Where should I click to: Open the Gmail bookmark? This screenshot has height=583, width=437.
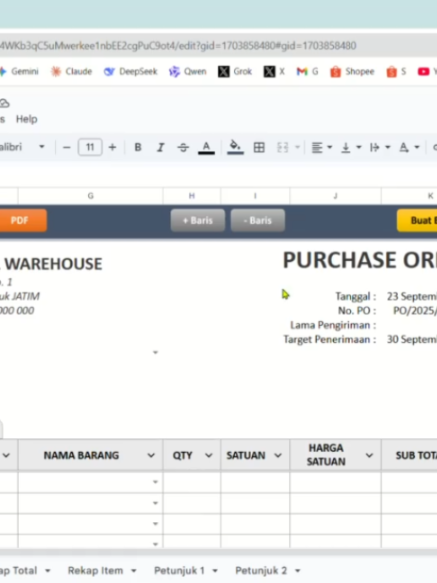[x=307, y=71]
